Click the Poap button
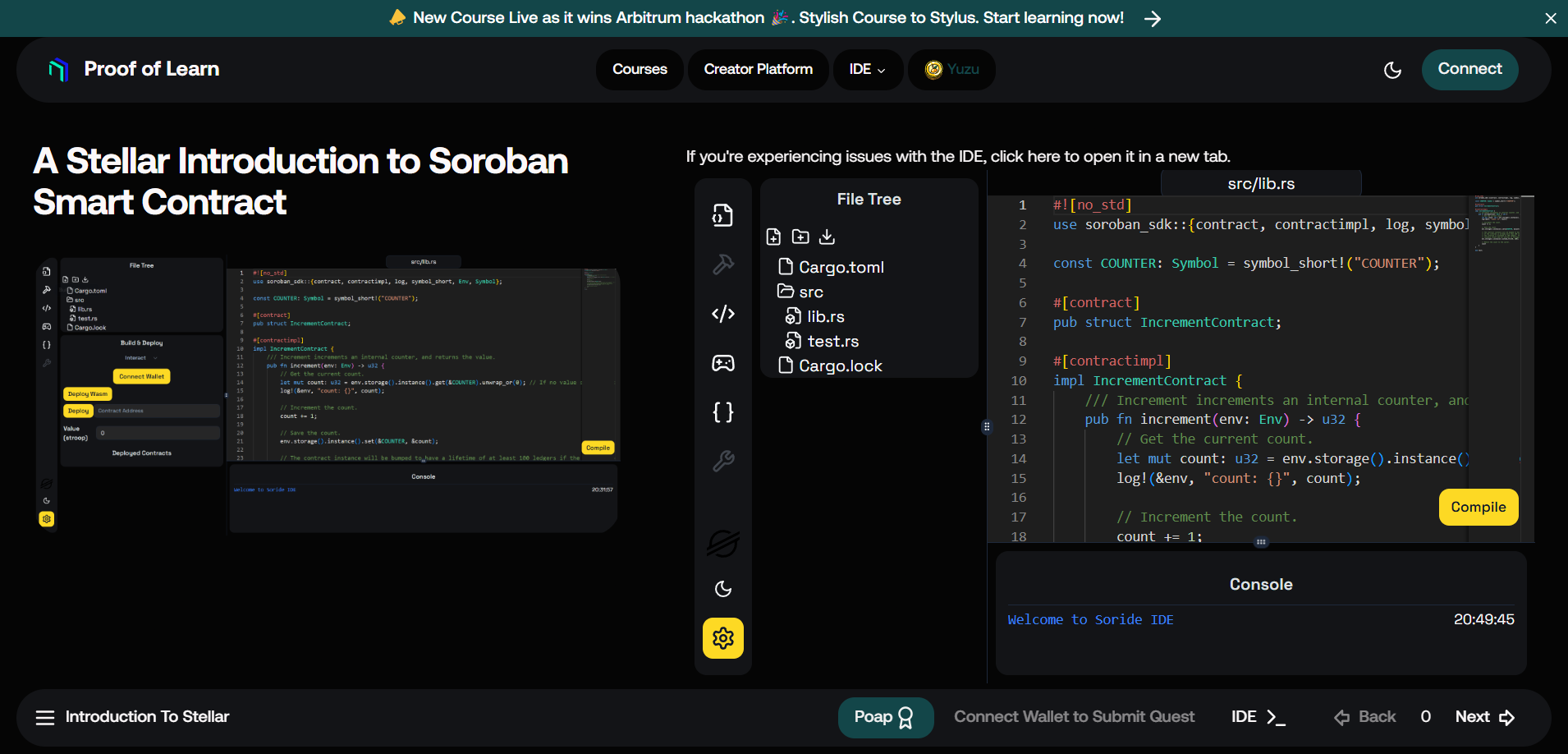This screenshot has width=1568, height=754. 885,718
